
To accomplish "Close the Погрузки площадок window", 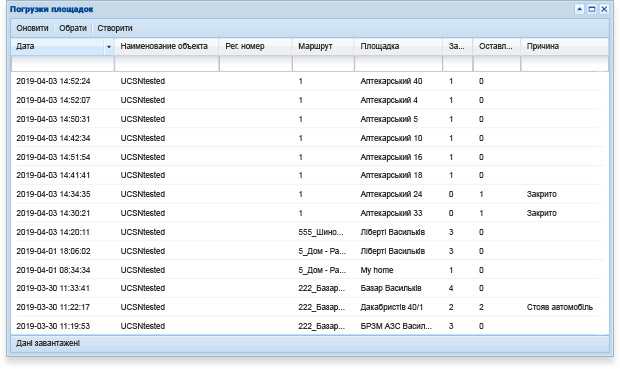I will click(604, 9).
